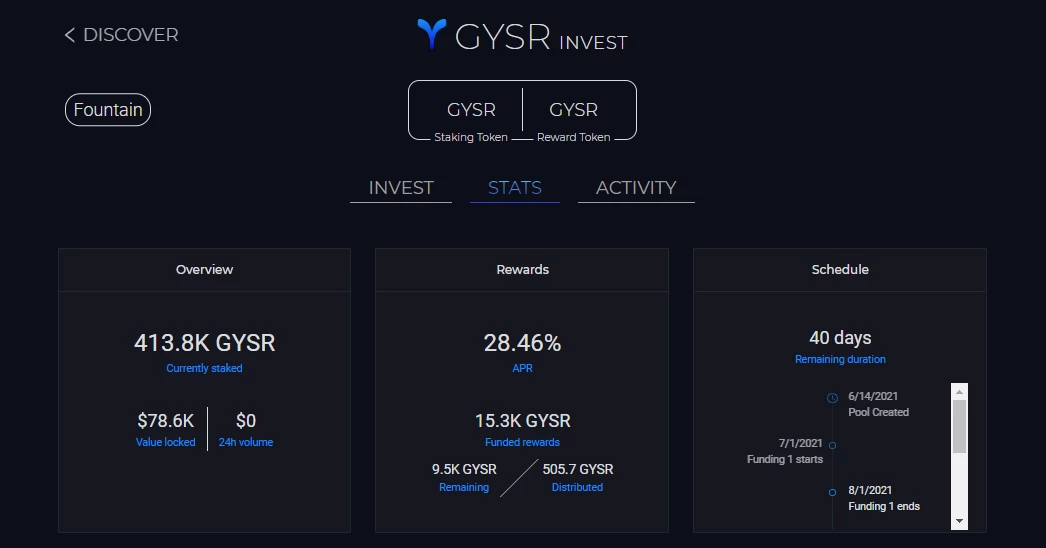Click the Rewards panel header
The width and height of the screenshot is (1046, 548).
[522, 270]
